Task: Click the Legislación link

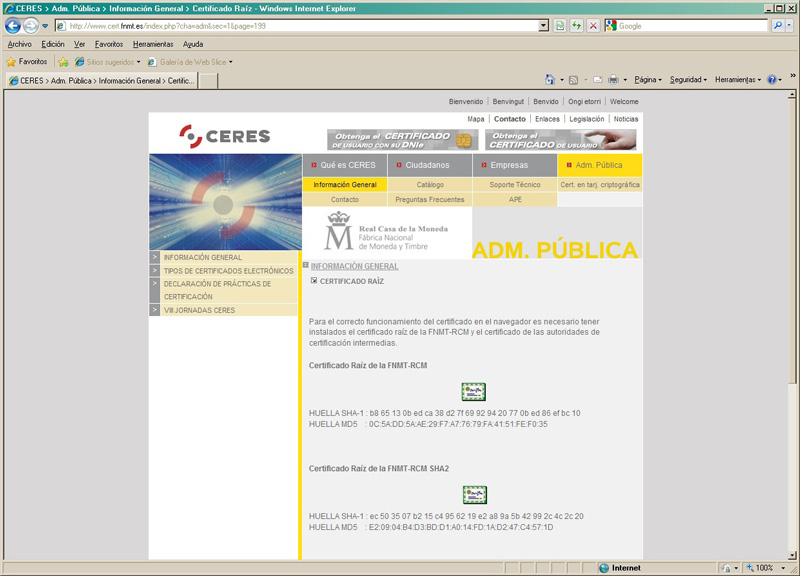Action: click(587, 119)
